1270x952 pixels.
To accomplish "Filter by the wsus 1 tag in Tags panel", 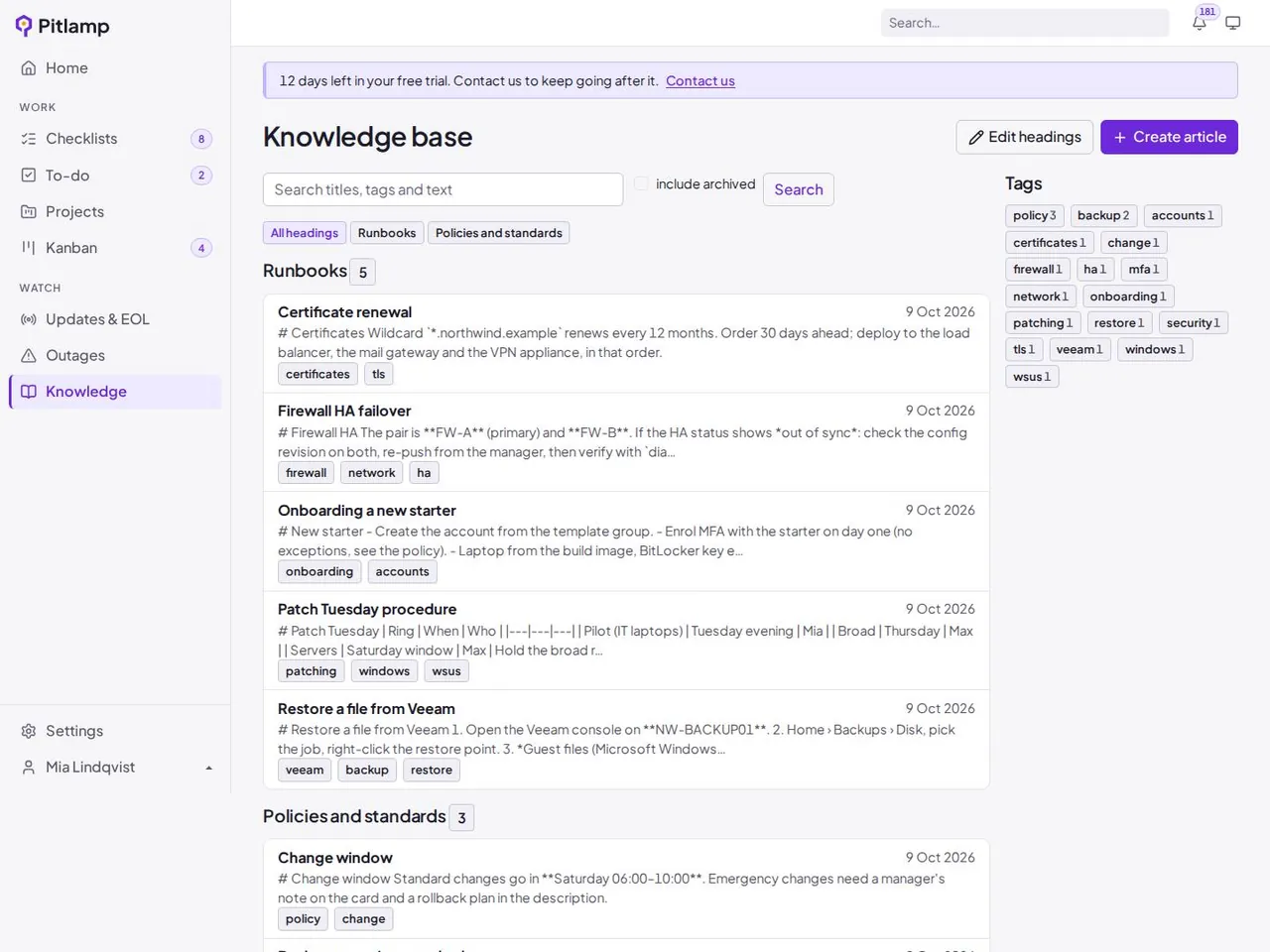I will coord(1032,377).
